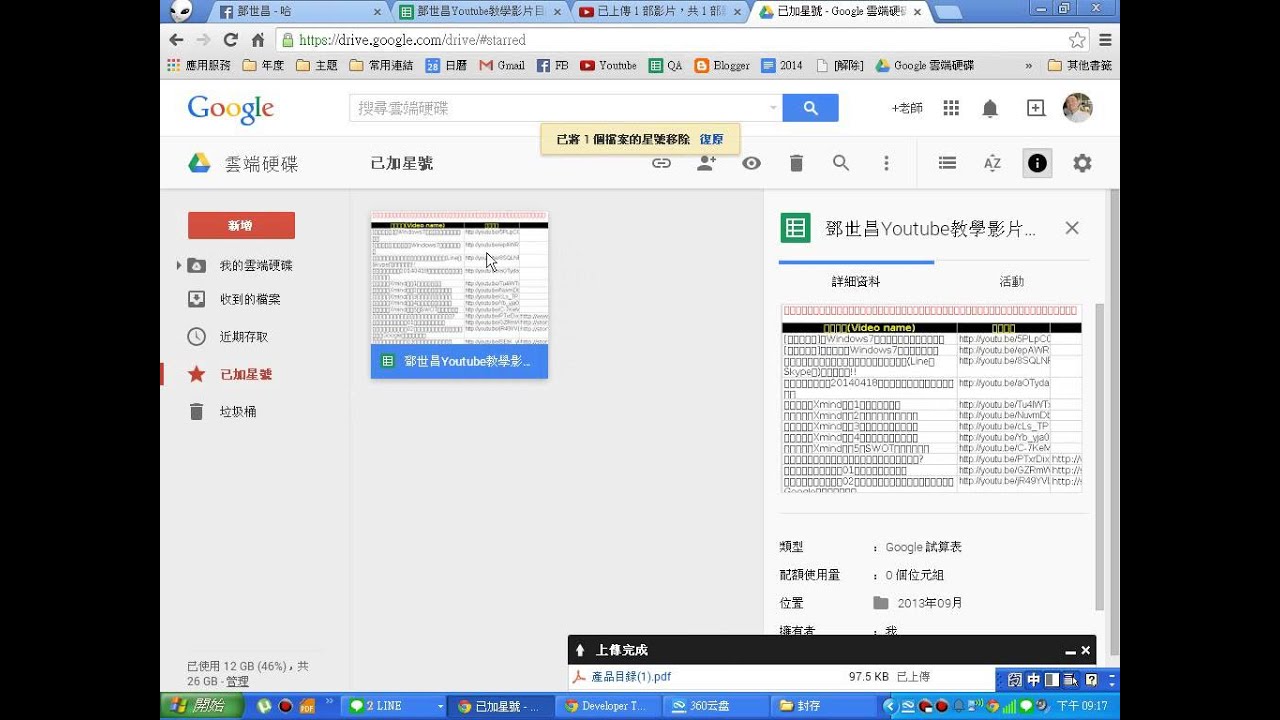Image resolution: width=1280 pixels, height=720 pixels.
Task: Click the Google logo
Action: pos(231,109)
